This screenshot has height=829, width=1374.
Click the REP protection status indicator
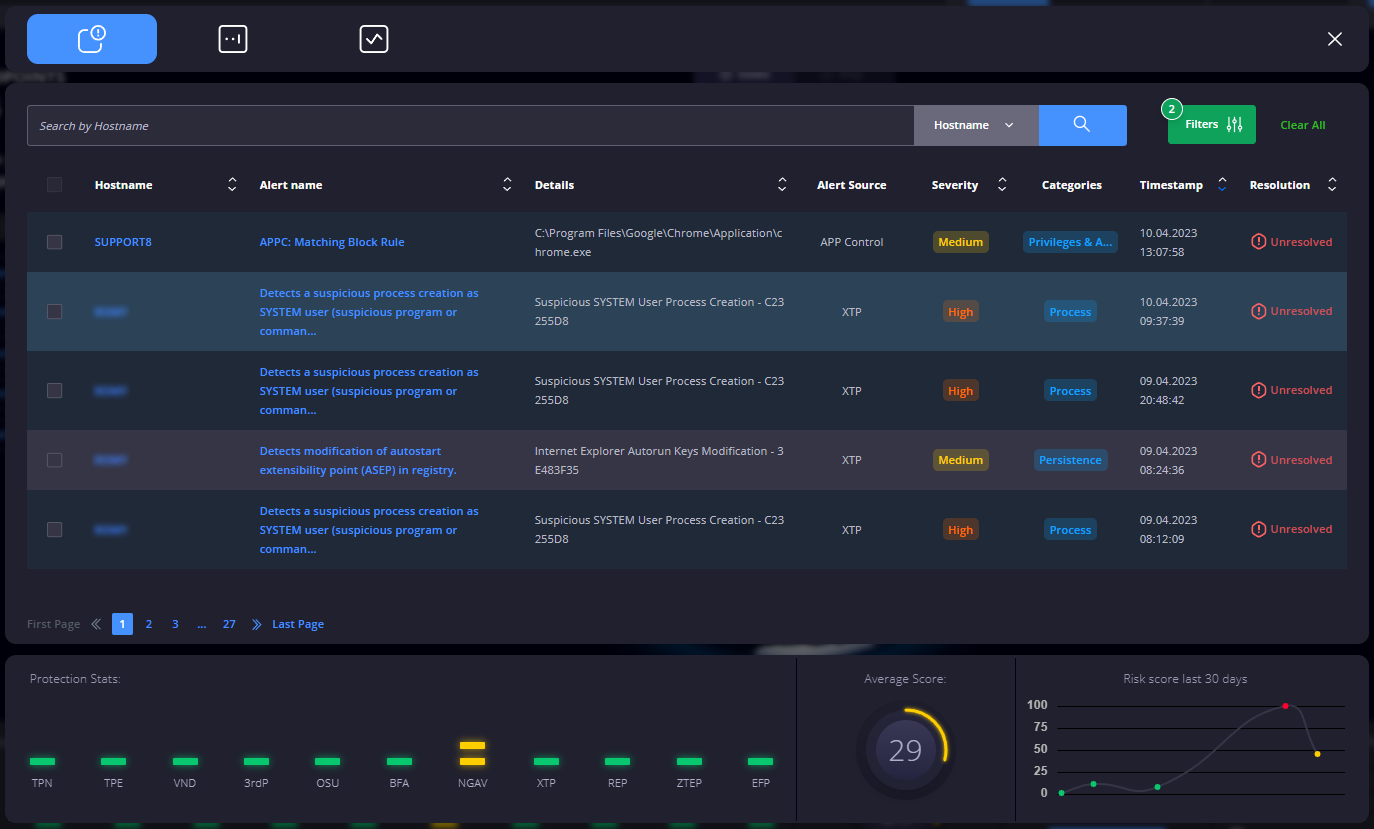(x=618, y=762)
